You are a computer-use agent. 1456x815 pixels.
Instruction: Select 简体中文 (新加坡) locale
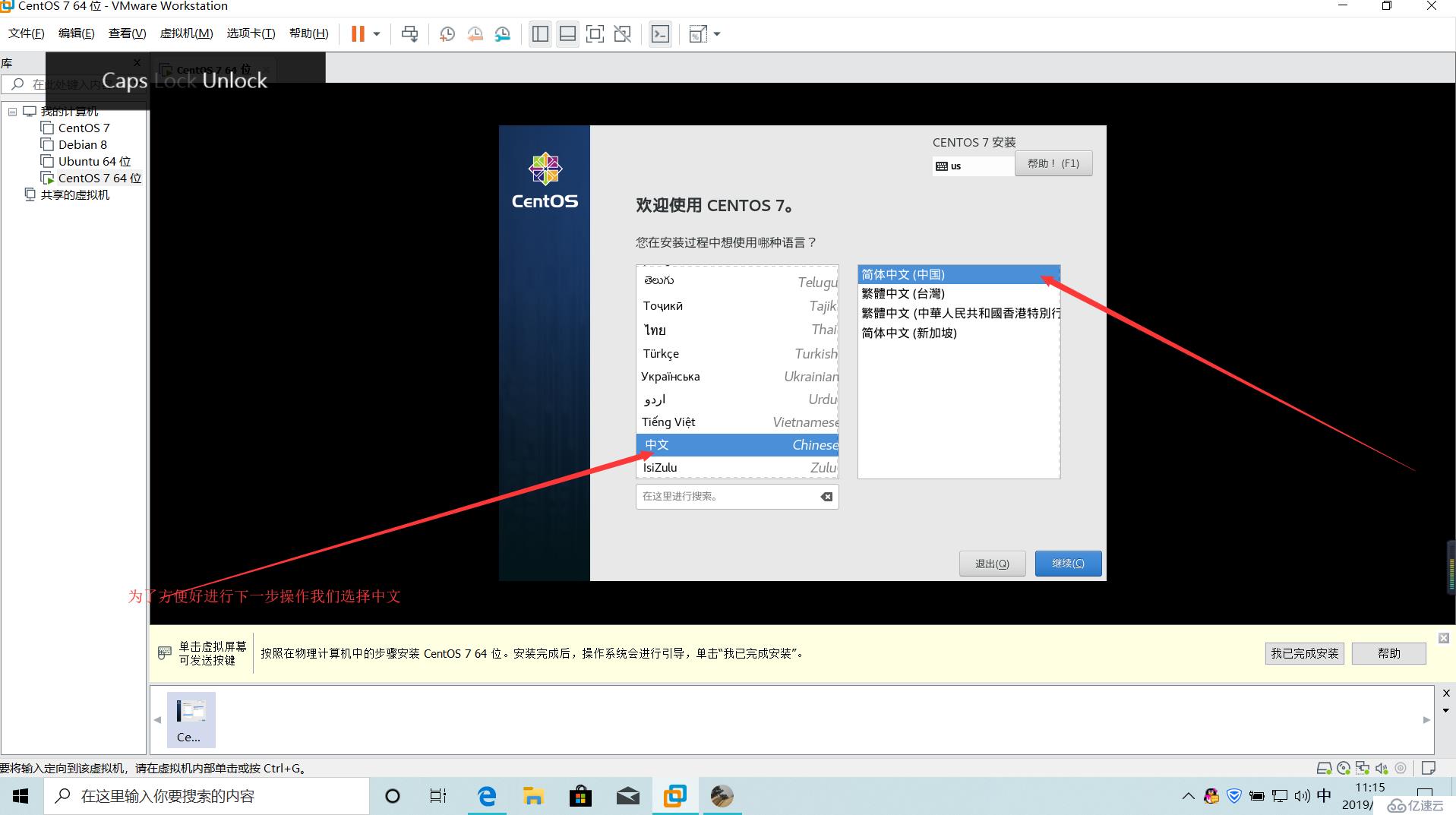(959, 333)
